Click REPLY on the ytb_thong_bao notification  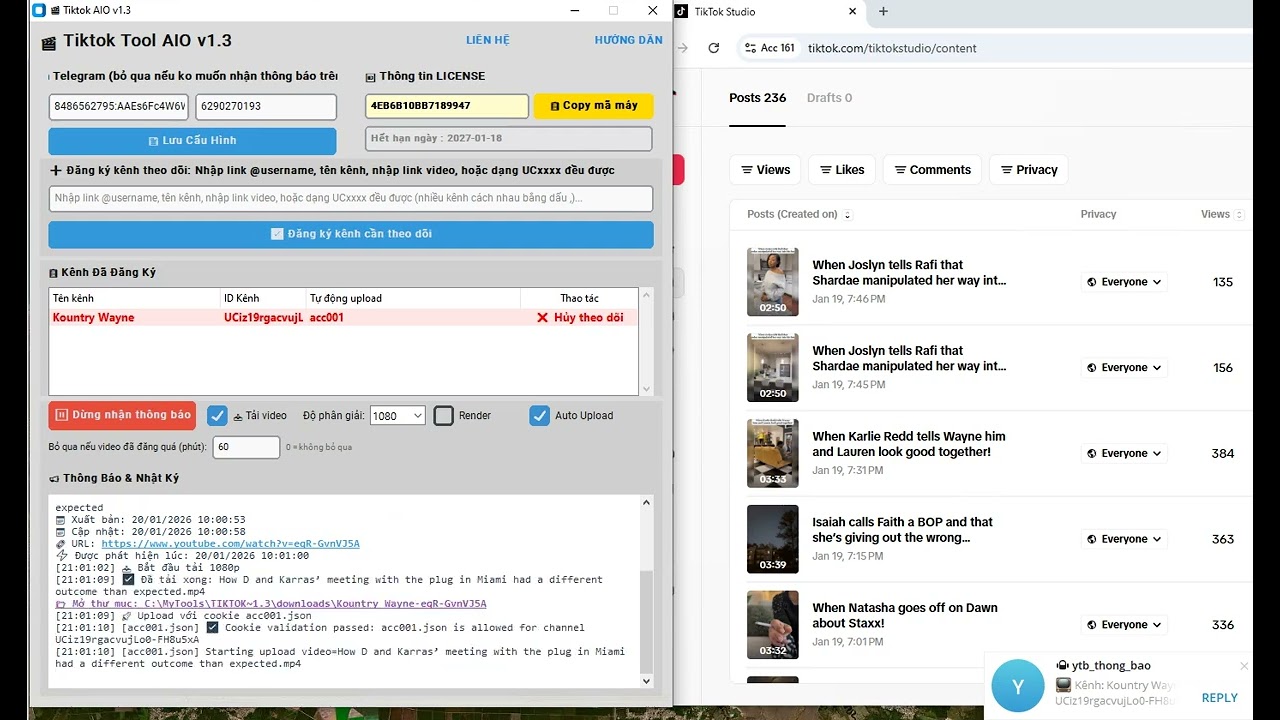coord(1219,698)
